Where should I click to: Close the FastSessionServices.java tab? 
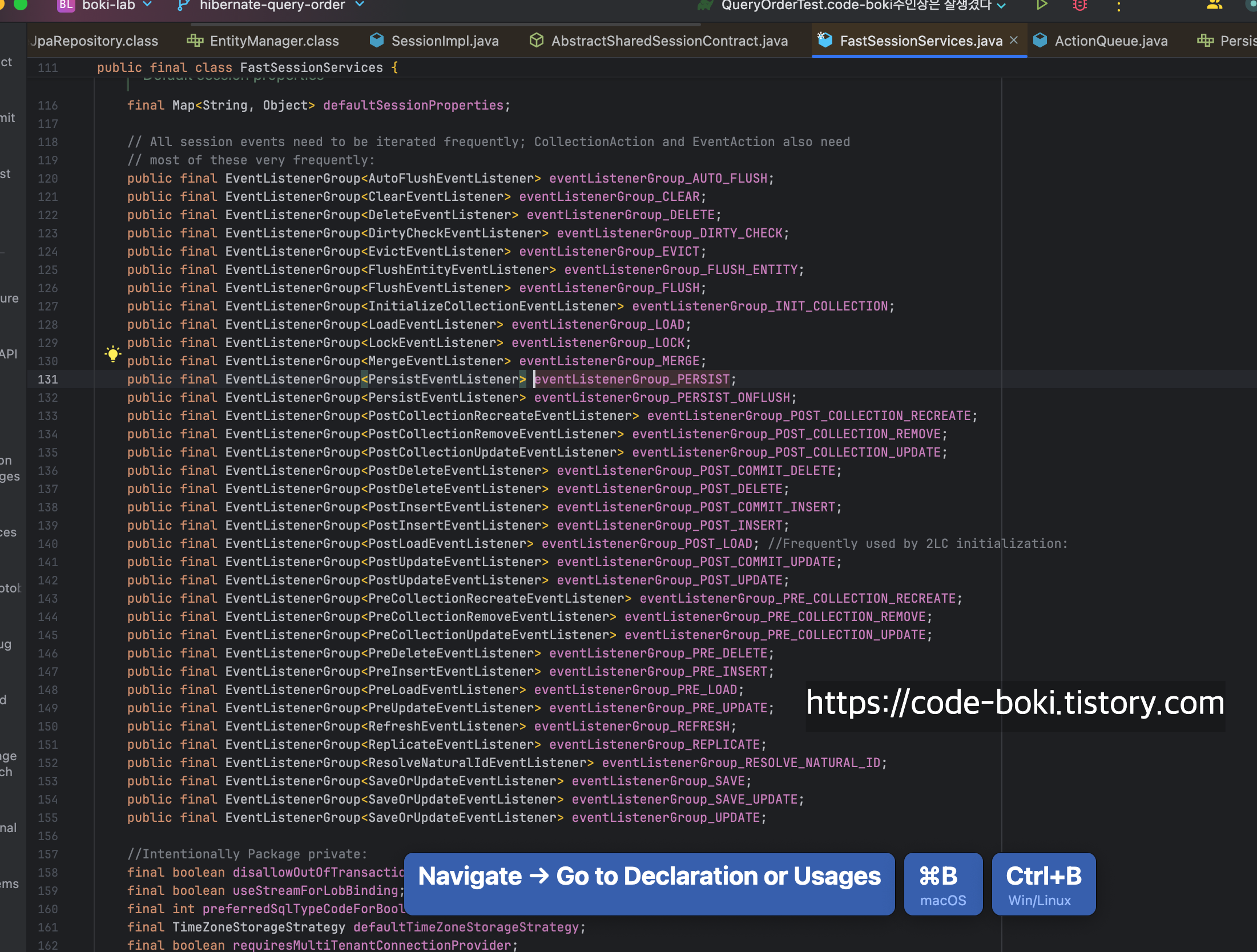coord(1014,40)
